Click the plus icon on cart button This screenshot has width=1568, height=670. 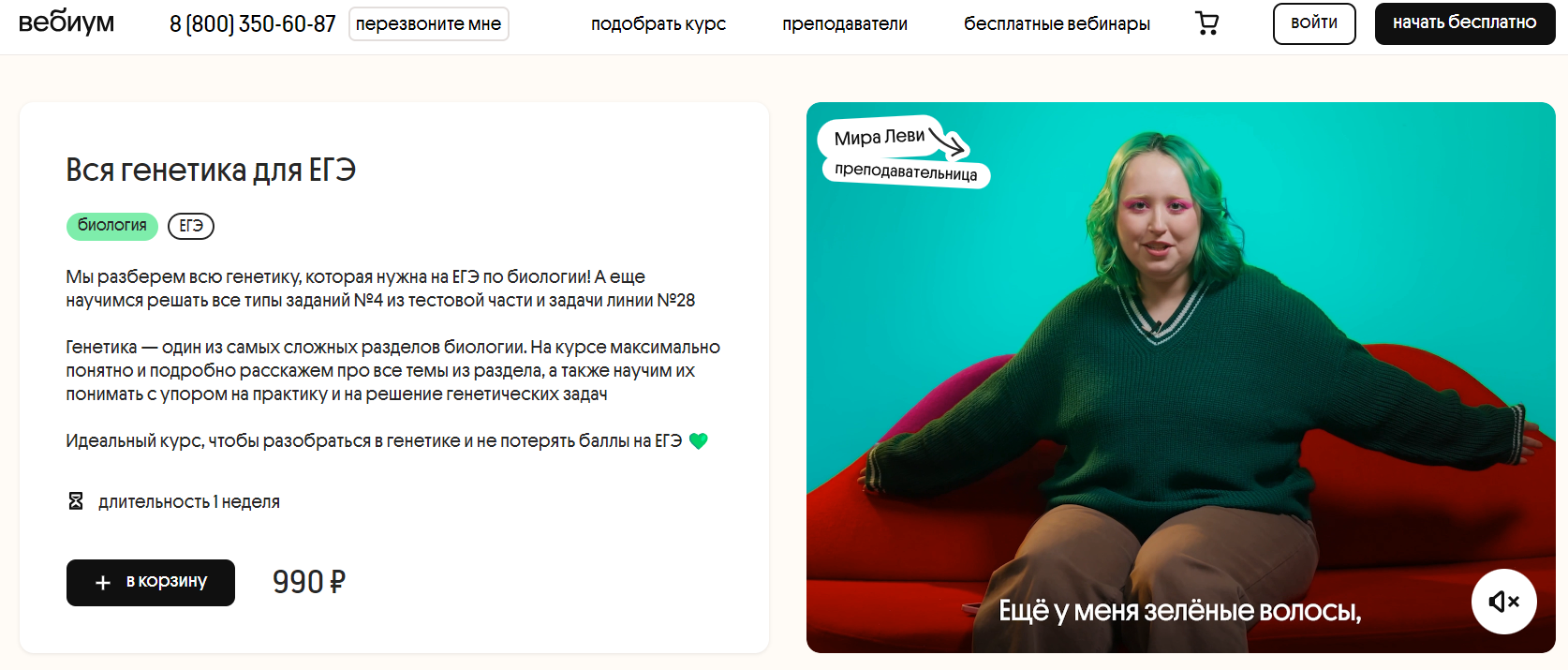pos(103,583)
